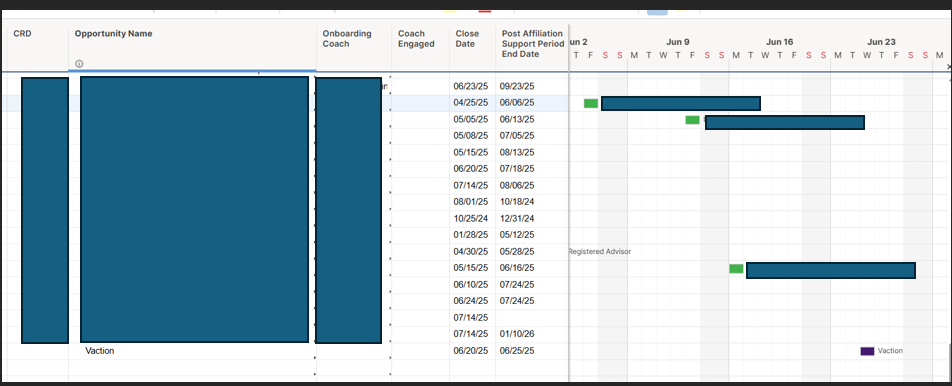Click the info icon under Opportunity Name
952x386 pixels.
(x=79, y=64)
